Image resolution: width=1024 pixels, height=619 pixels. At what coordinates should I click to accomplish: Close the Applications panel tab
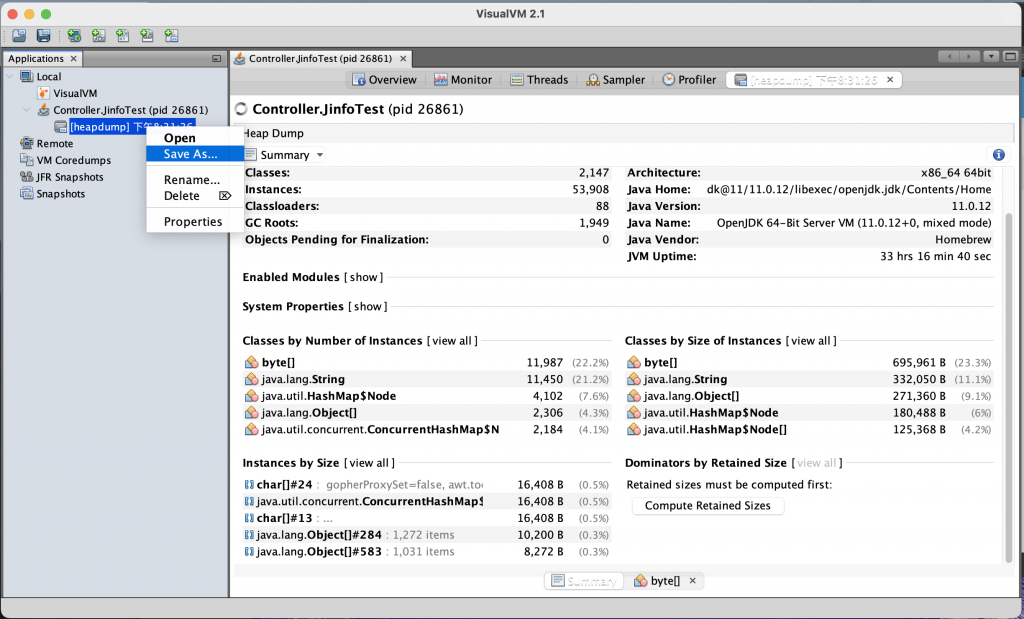pyautogui.click(x=74, y=59)
